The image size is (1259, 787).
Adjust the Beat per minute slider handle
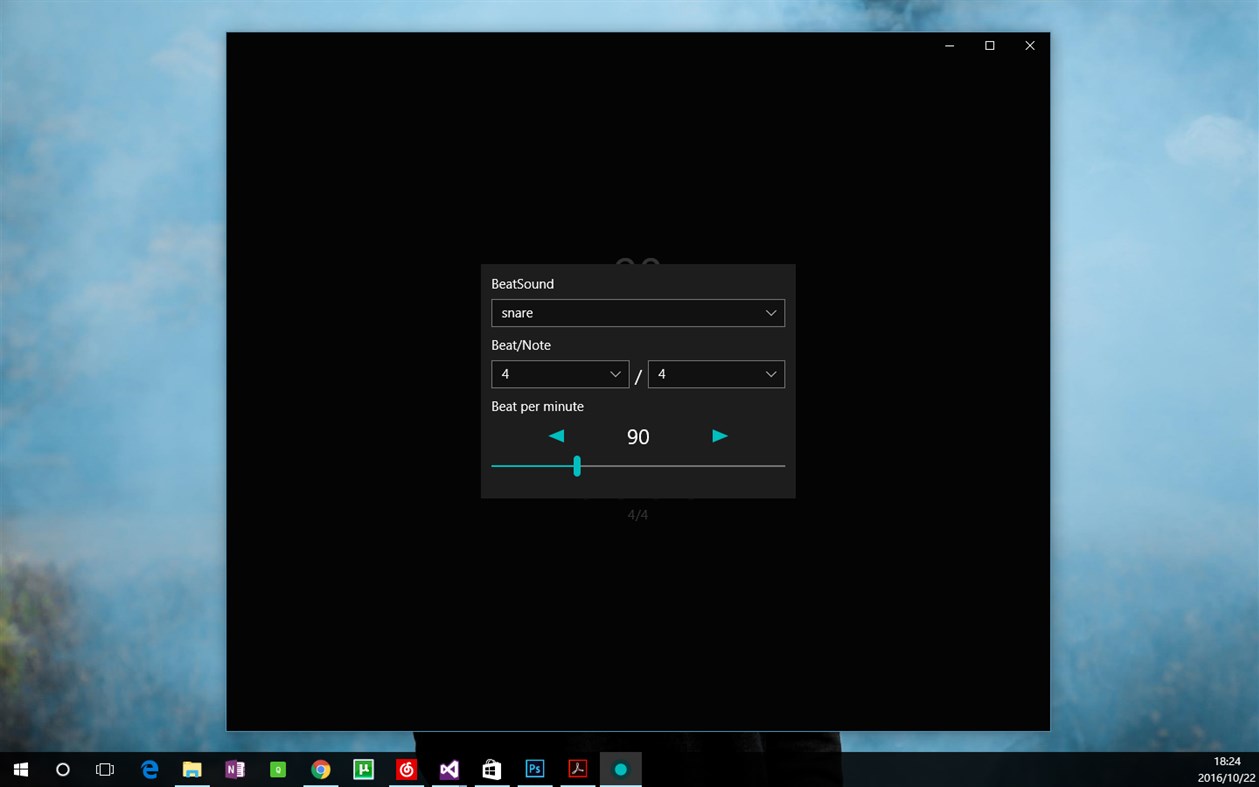click(577, 466)
